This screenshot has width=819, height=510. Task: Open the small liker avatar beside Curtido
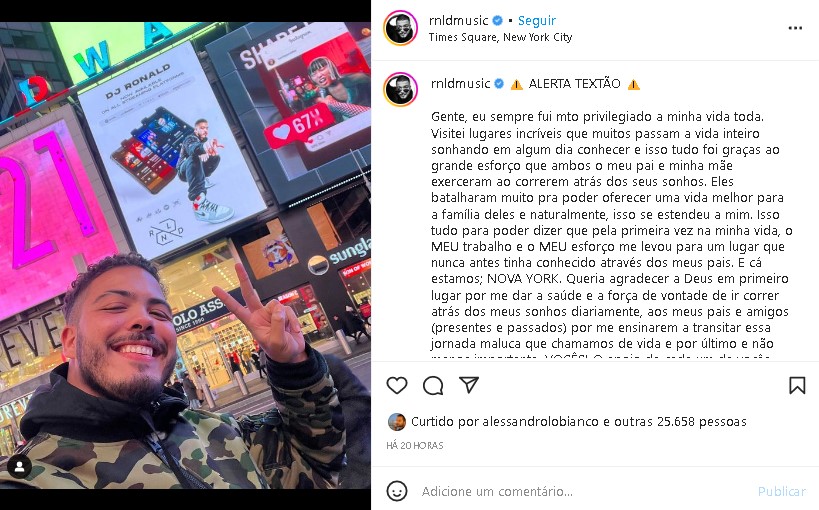[397, 422]
